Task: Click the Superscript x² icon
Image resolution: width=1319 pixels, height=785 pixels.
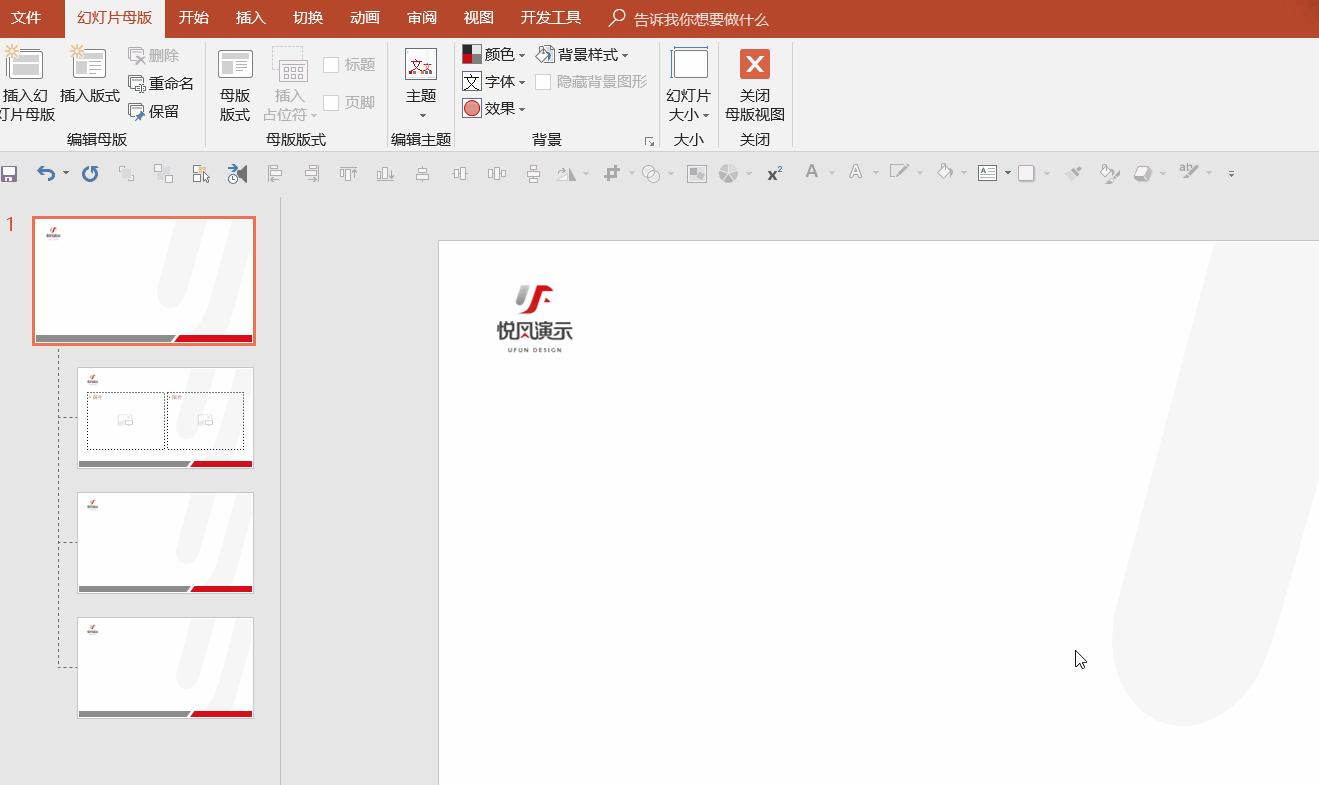Action: point(774,174)
